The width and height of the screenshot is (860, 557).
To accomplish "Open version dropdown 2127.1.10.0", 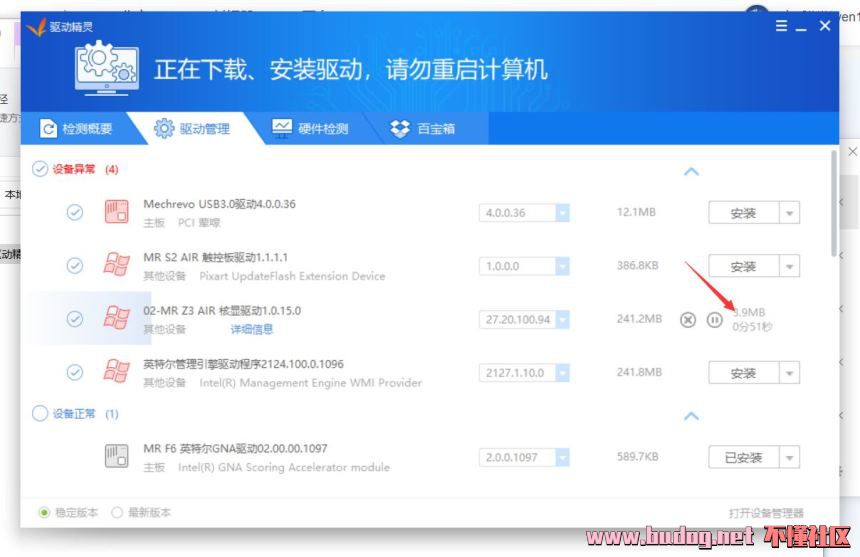I will pyautogui.click(x=562, y=373).
